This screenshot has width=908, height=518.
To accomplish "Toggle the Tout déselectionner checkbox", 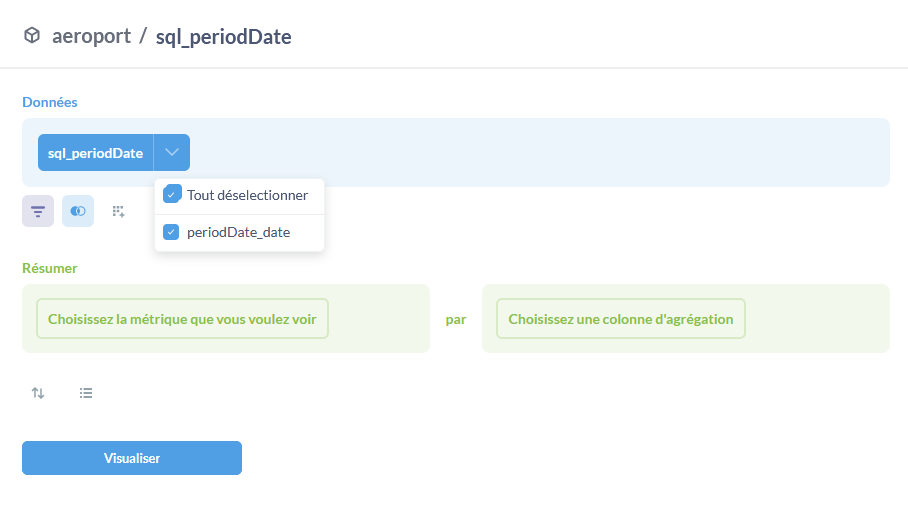I will [x=171, y=194].
